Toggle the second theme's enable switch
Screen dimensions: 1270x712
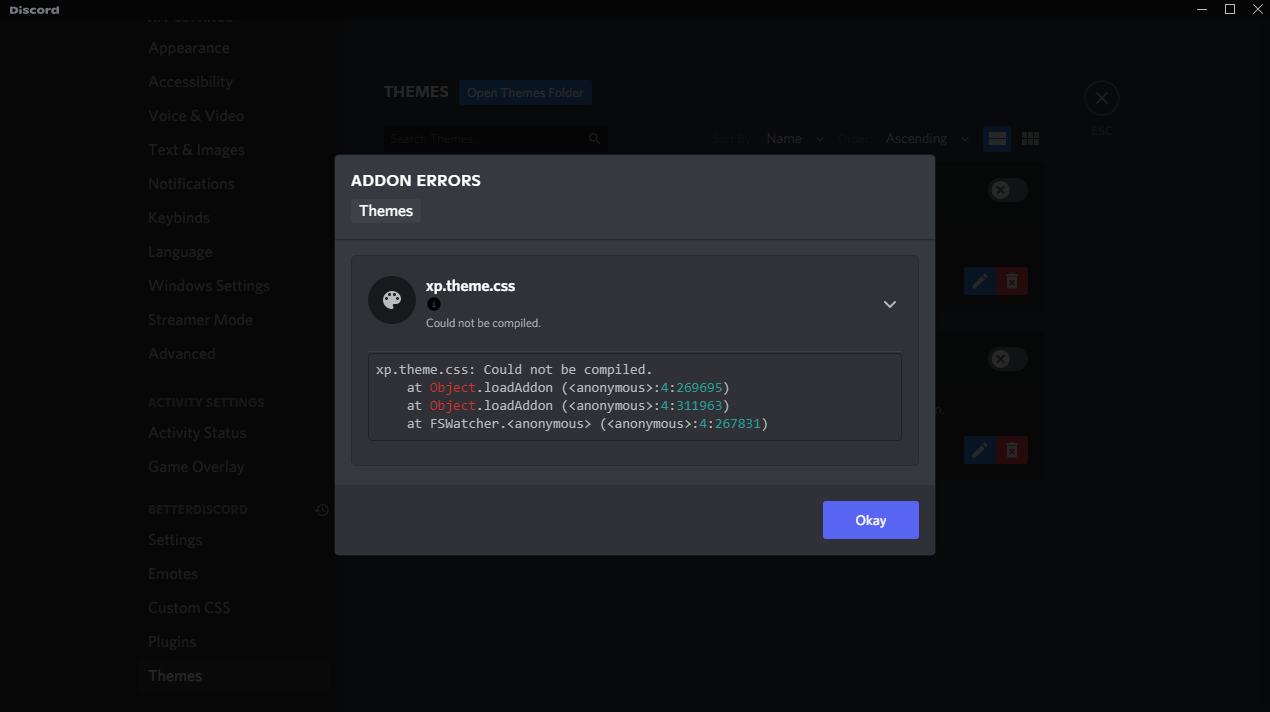pos(1008,359)
